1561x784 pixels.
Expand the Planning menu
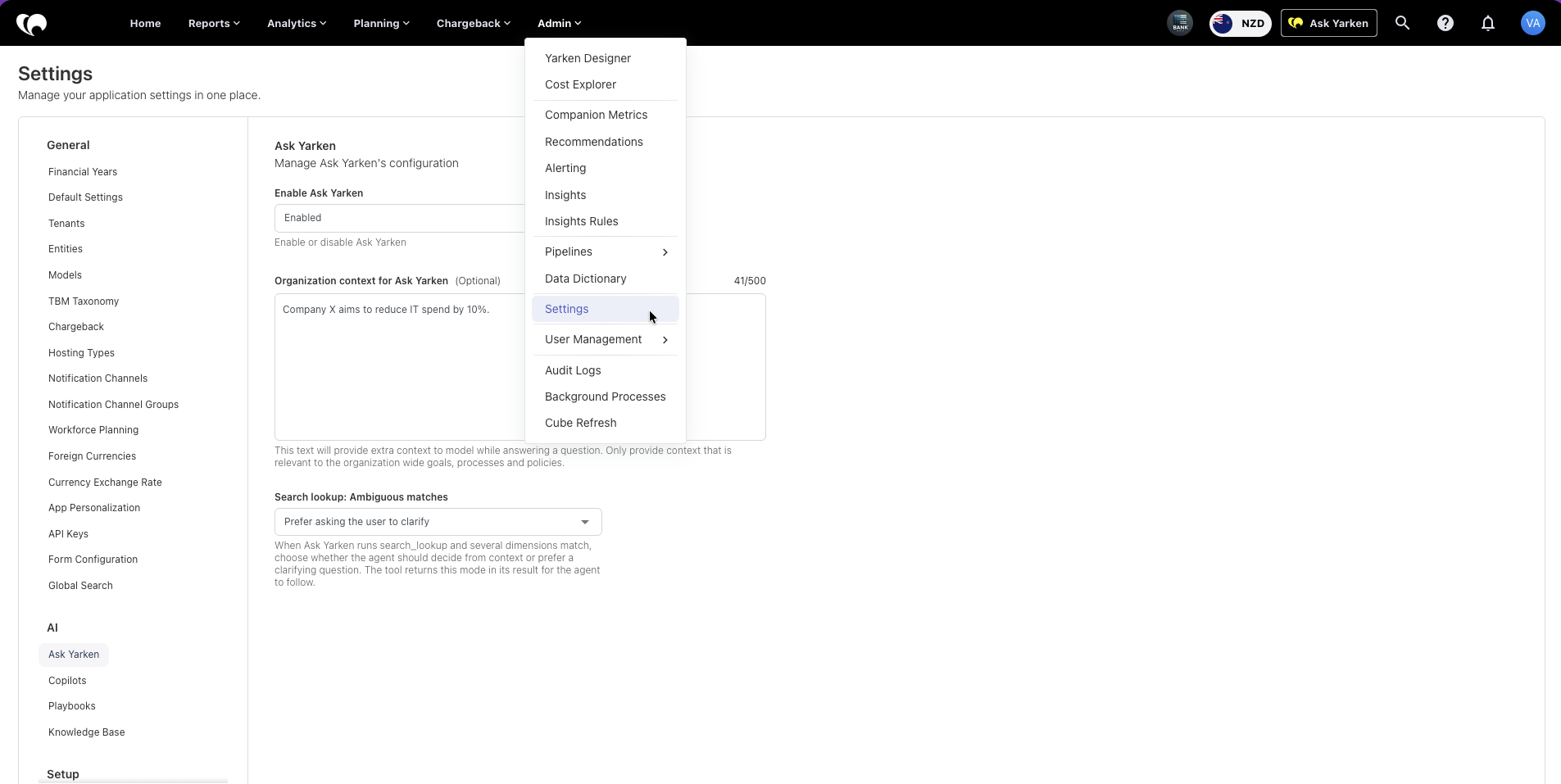click(381, 23)
